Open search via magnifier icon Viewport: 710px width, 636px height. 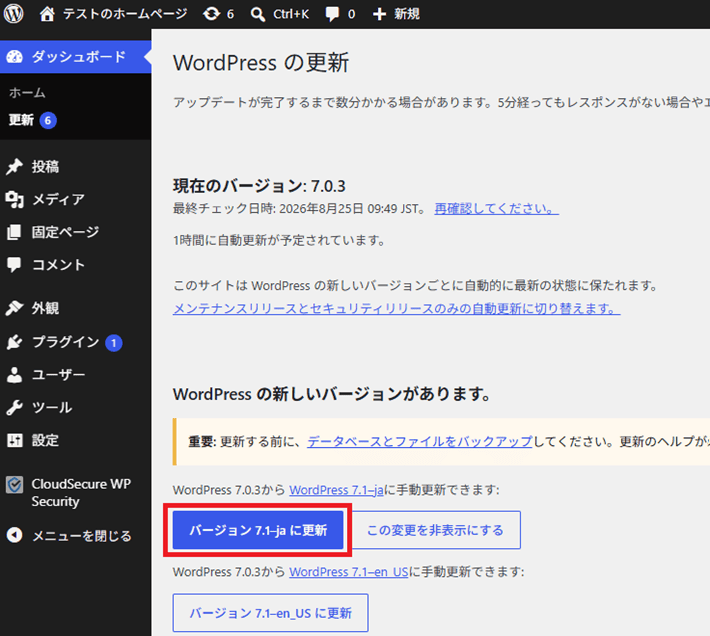258,14
